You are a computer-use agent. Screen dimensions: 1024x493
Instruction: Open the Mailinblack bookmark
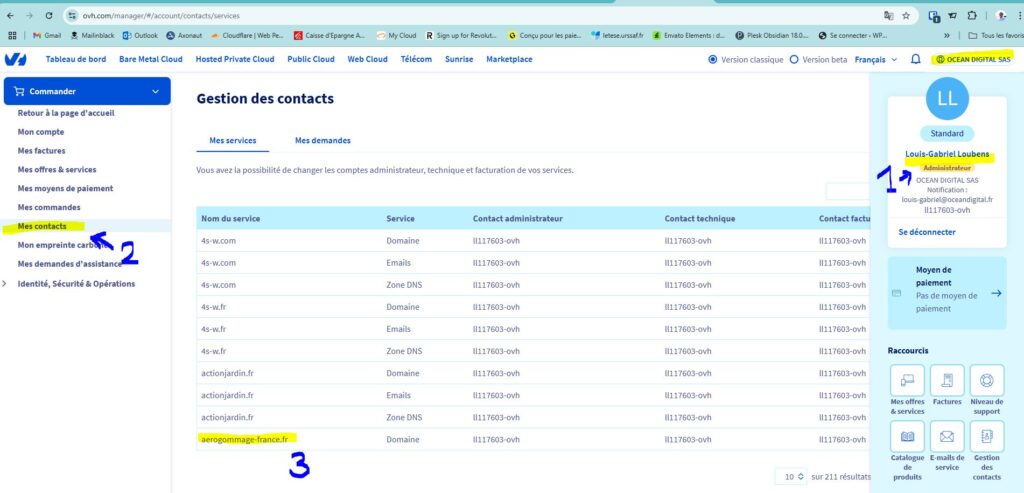tap(92, 35)
